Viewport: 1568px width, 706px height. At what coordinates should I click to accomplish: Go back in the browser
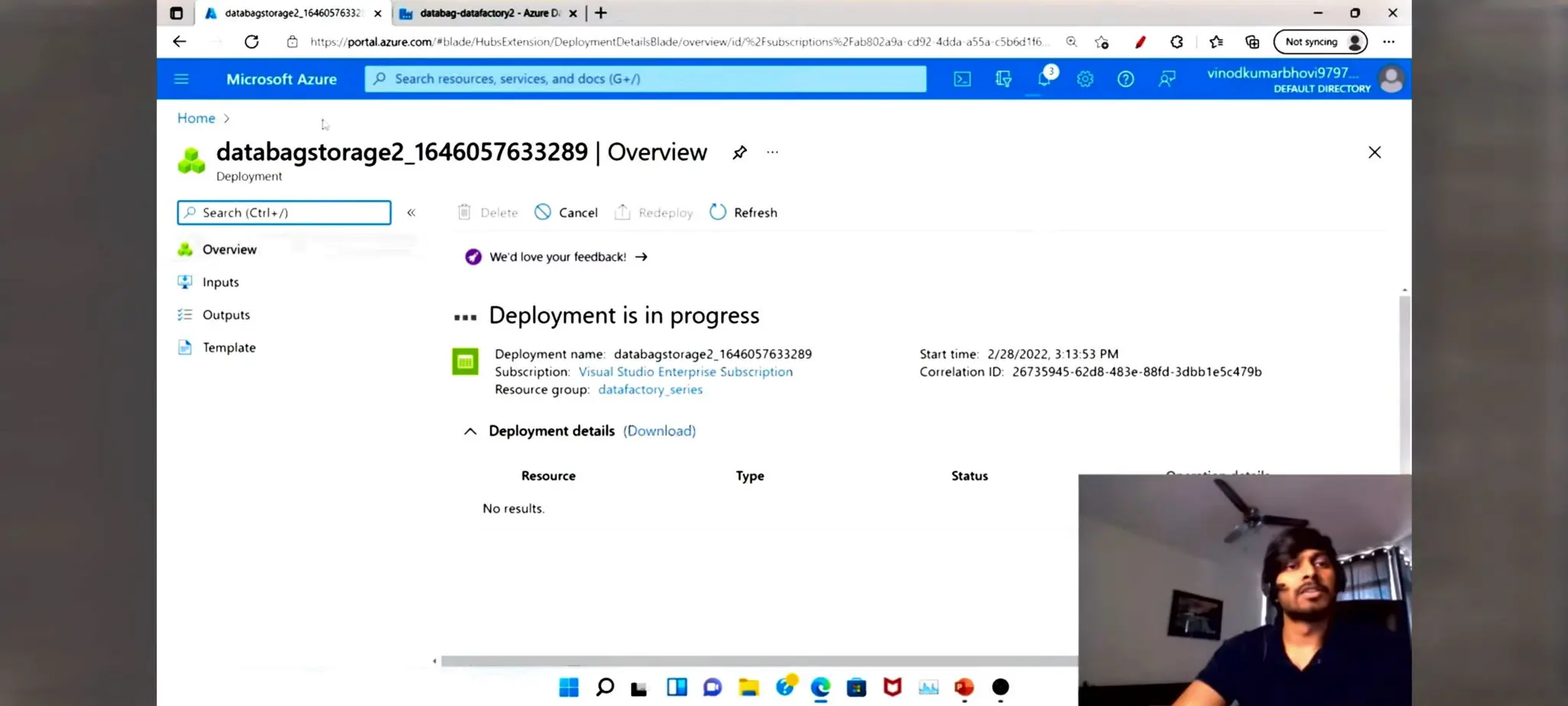pyautogui.click(x=179, y=42)
